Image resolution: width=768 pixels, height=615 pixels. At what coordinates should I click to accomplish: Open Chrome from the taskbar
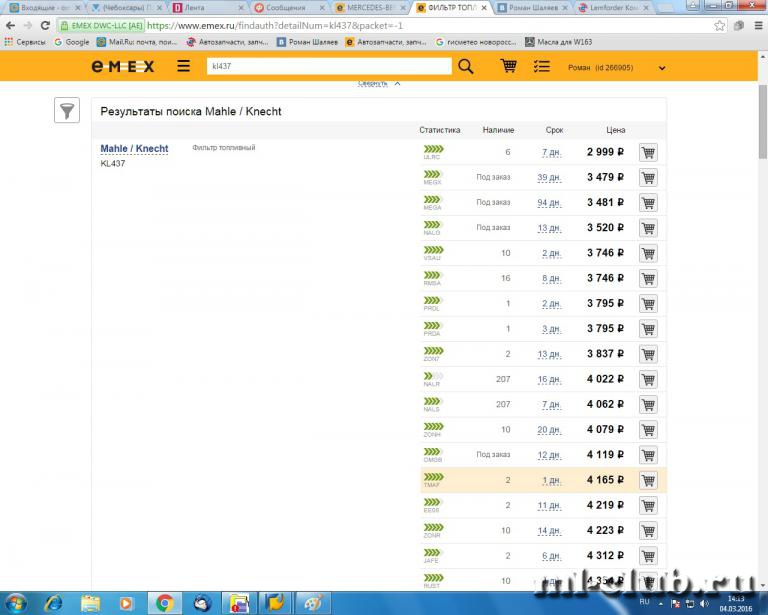click(x=165, y=603)
